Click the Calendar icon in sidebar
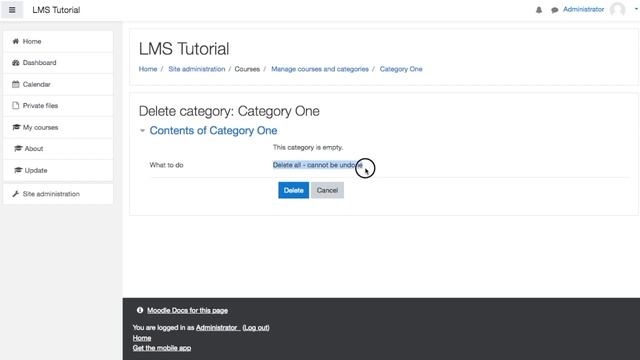The height and width of the screenshot is (360, 640). pyautogui.click(x=16, y=84)
